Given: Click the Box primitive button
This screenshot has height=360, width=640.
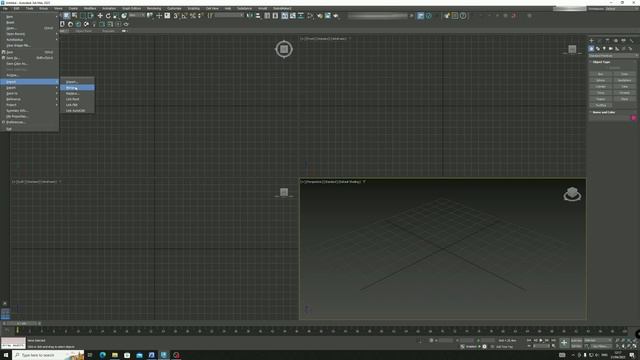Looking at the screenshot, I should click(x=601, y=74).
